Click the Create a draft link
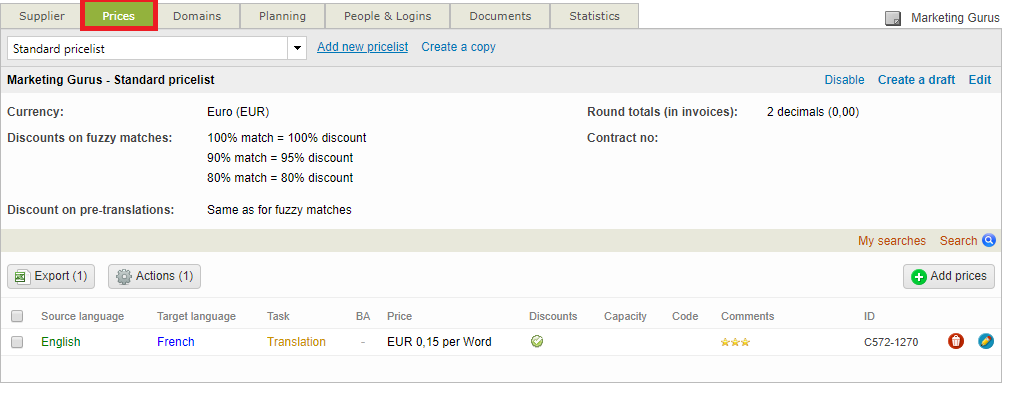This screenshot has width=1012, height=395. click(916, 80)
